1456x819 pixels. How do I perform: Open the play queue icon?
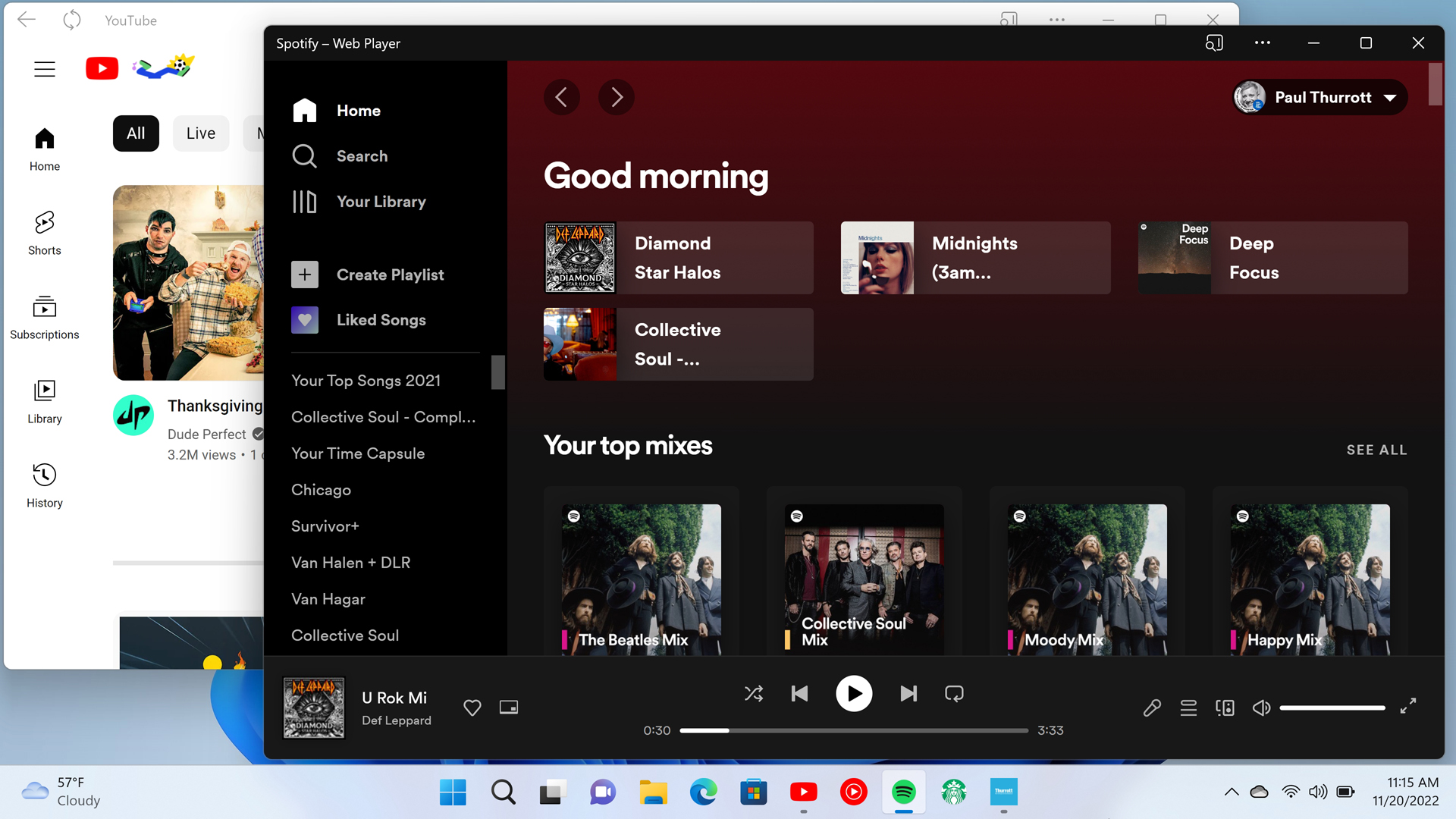(1188, 708)
